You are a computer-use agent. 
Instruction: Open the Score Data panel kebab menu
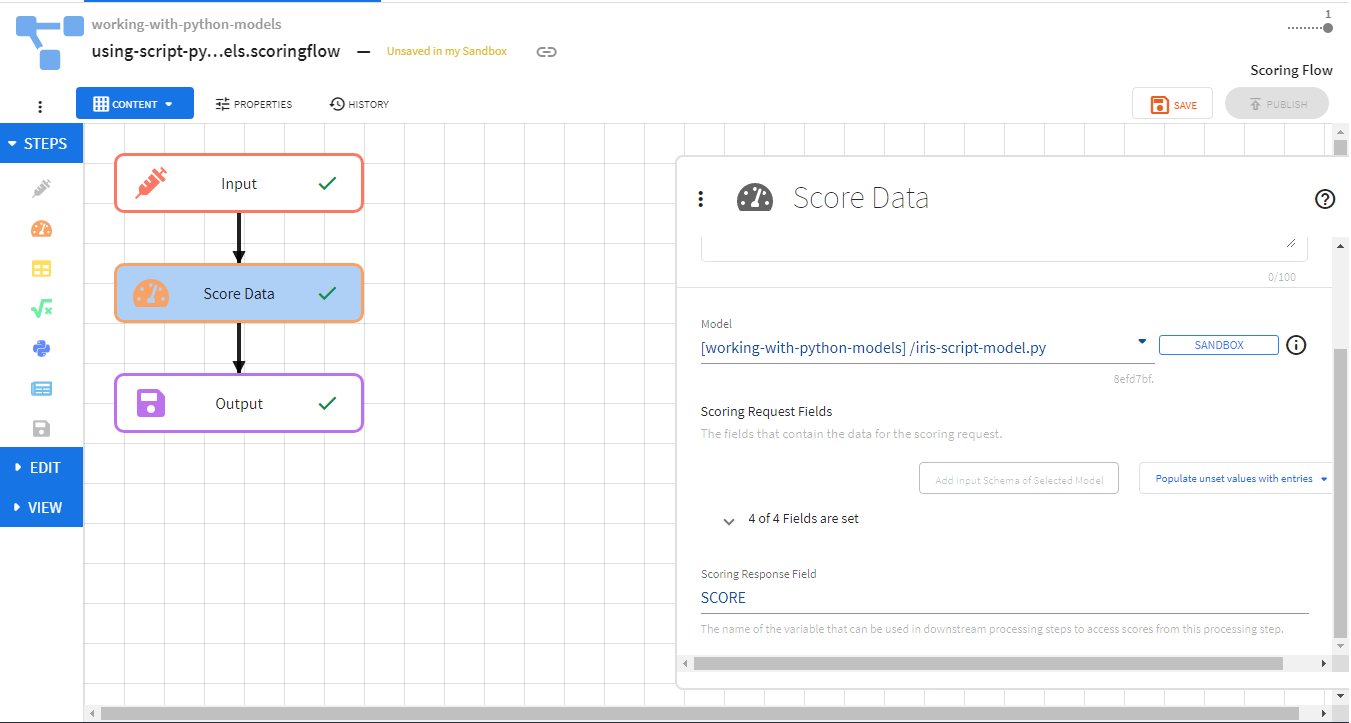pyautogui.click(x=701, y=199)
